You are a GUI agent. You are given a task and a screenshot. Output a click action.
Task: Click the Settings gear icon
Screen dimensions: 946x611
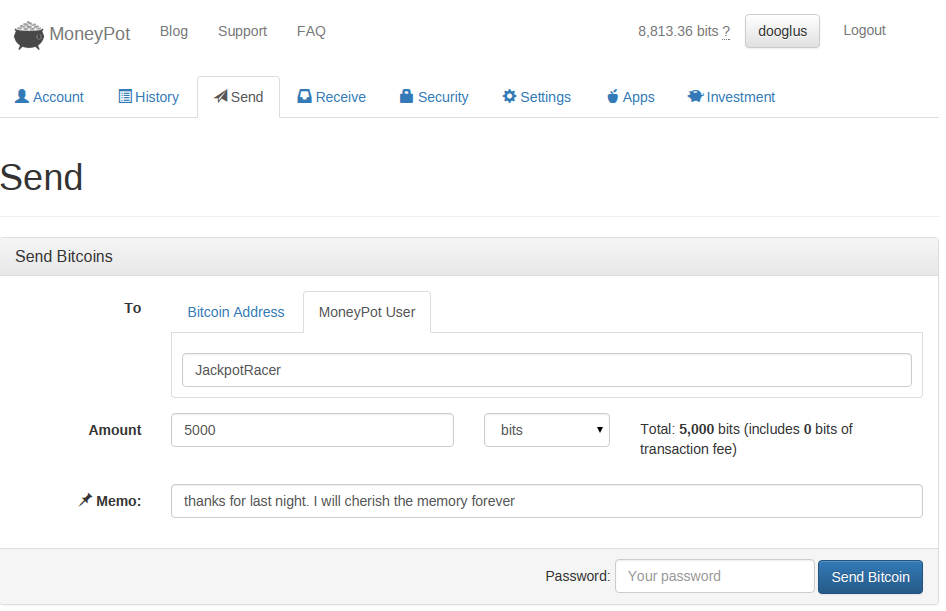coord(509,97)
